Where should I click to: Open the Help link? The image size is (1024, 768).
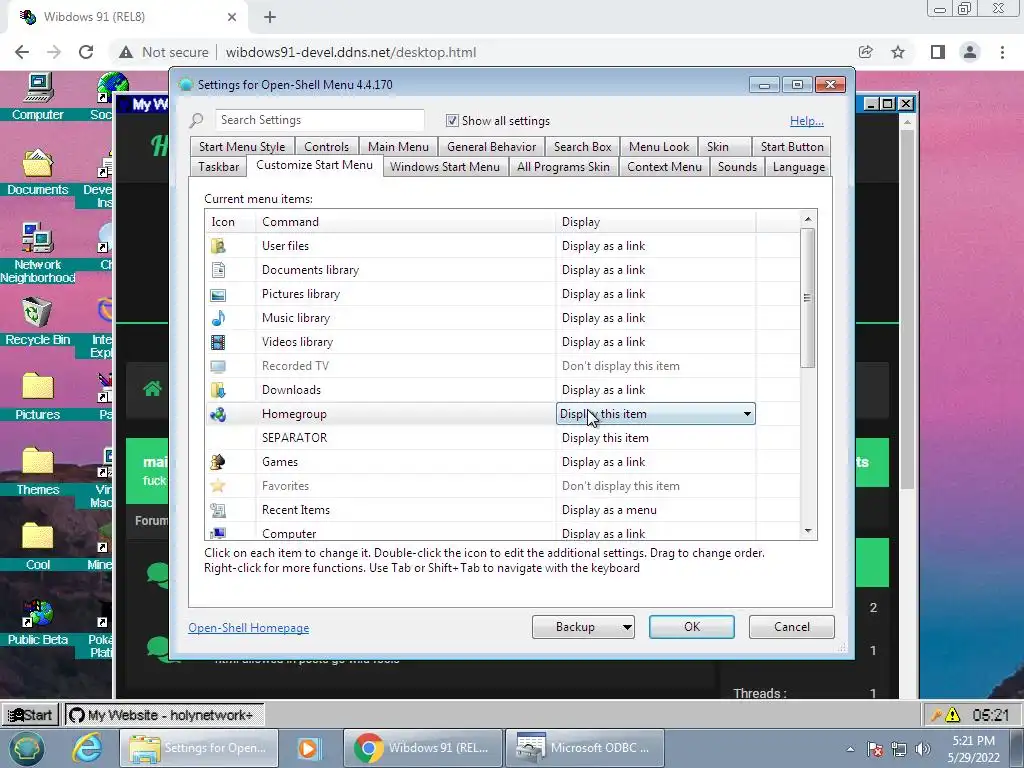coord(807,121)
